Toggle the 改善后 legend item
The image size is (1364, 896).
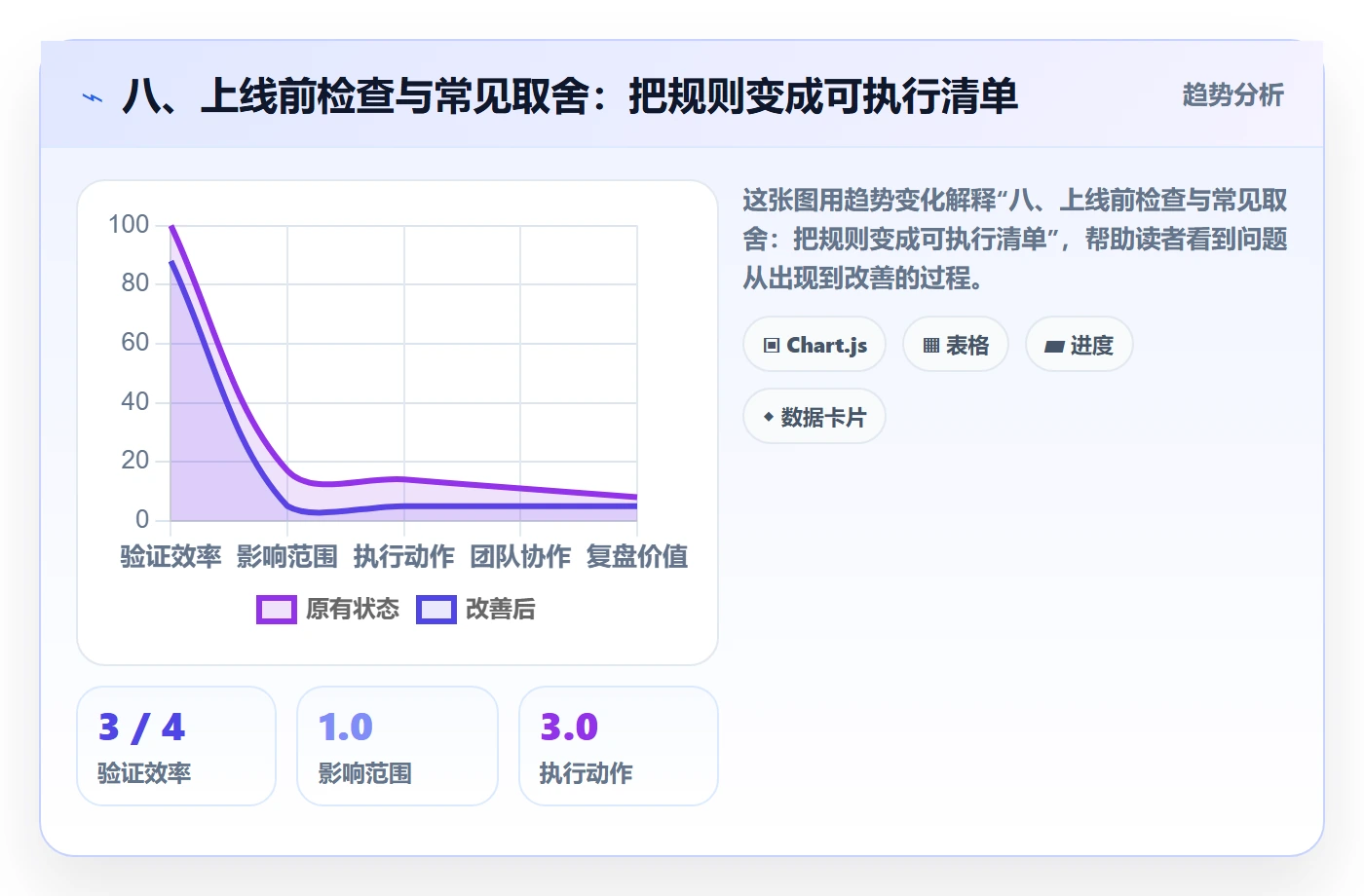tap(476, 610)
